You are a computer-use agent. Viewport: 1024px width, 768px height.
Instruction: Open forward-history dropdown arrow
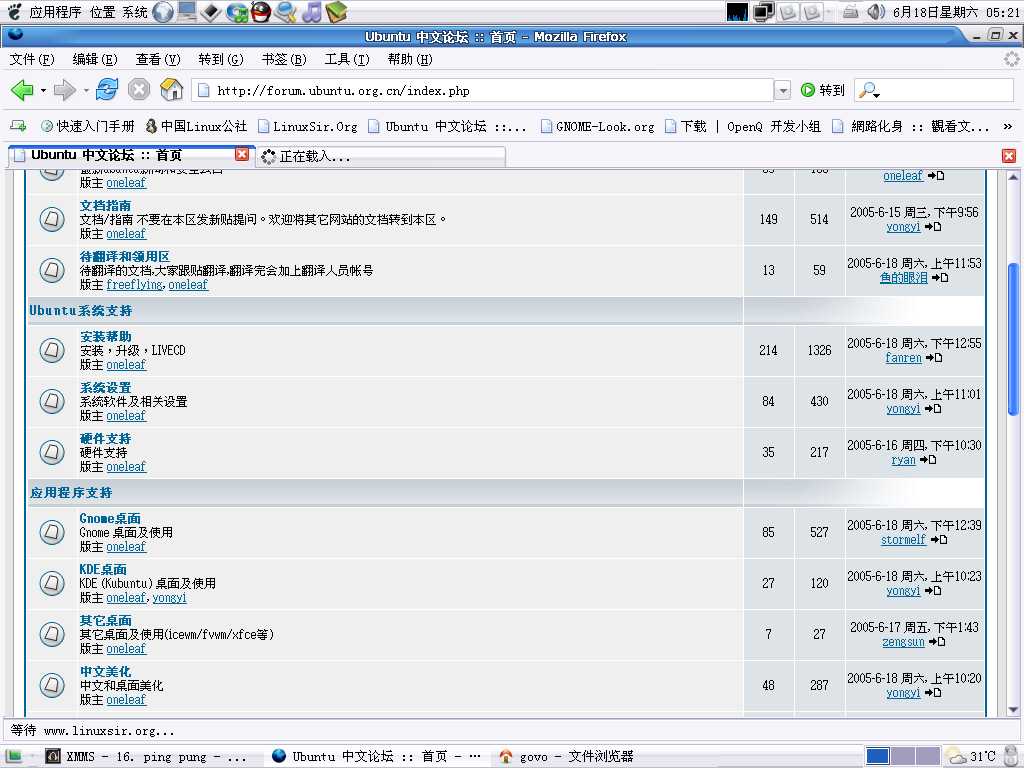point(86,90)
